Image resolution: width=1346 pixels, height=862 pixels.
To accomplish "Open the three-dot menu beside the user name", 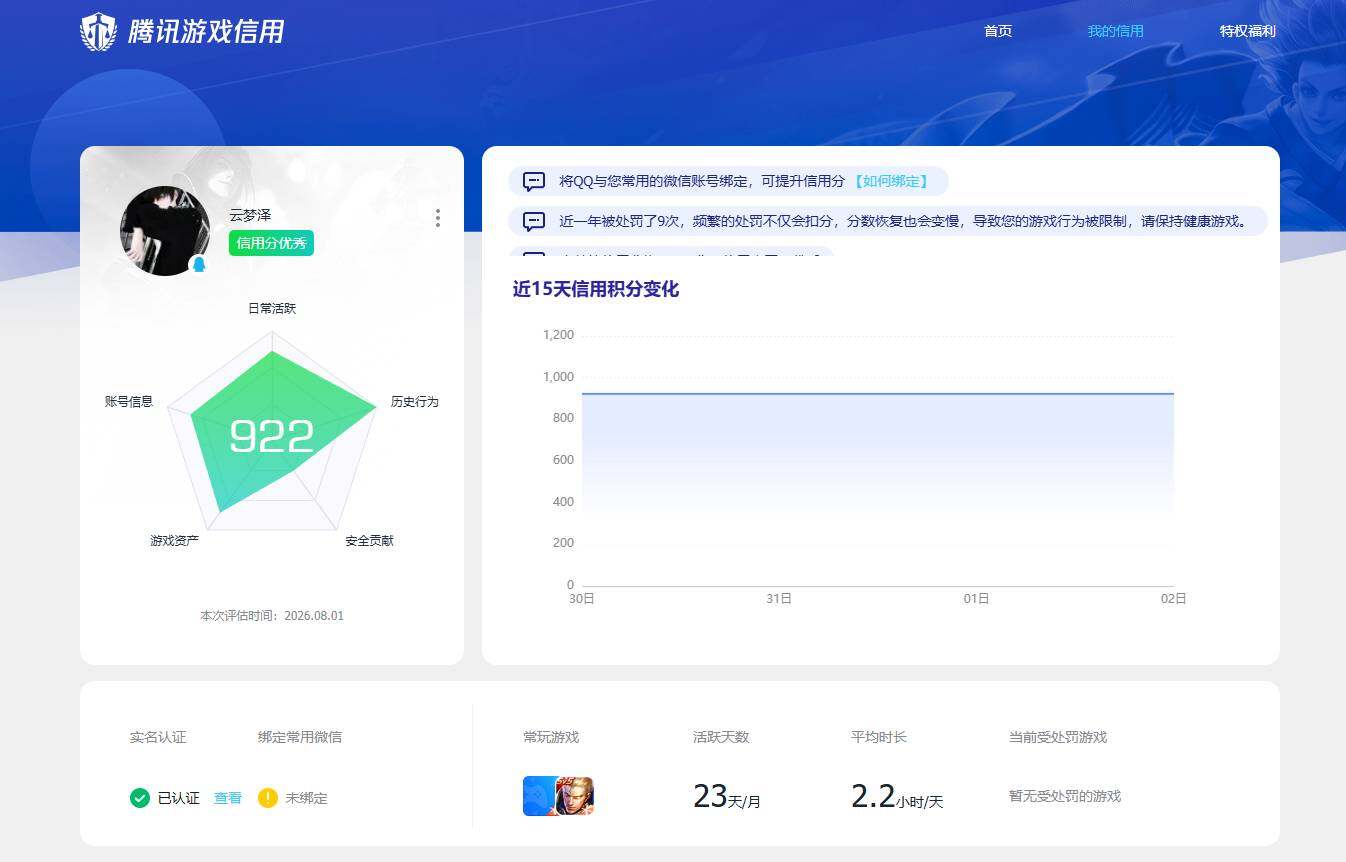I will (x=438, y=218).
